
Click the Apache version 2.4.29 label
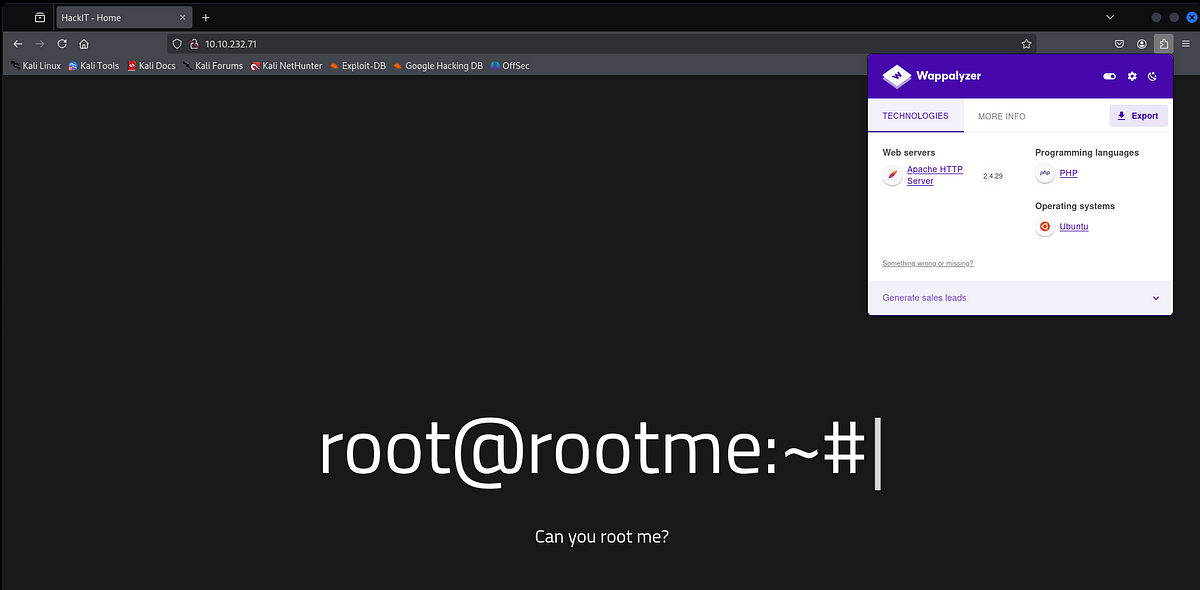[992, 176]
